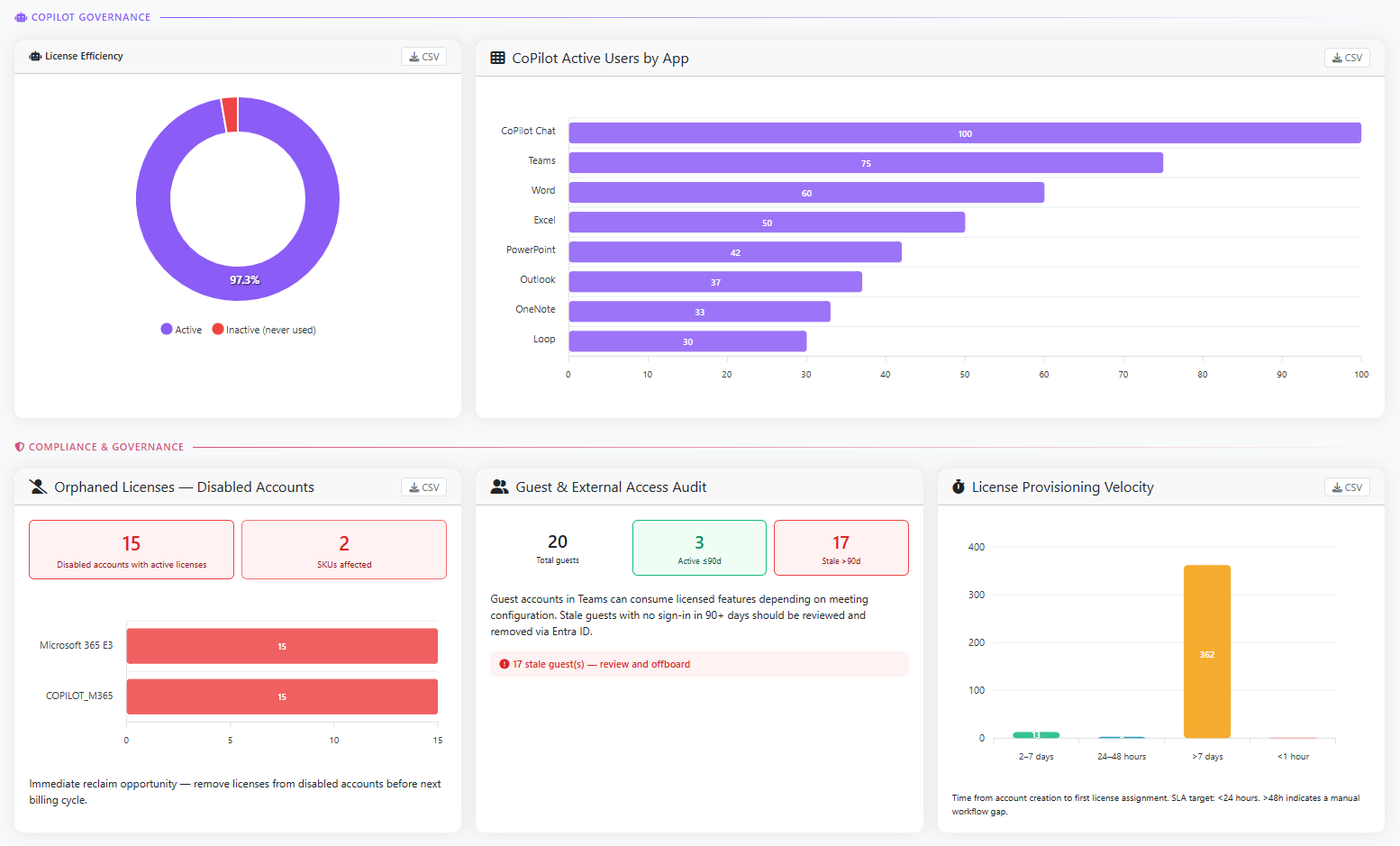The width and height of the screenshot is (1400, 846).
Task: Click the Copilot Governance section robot icon
Action: [21, 17]
